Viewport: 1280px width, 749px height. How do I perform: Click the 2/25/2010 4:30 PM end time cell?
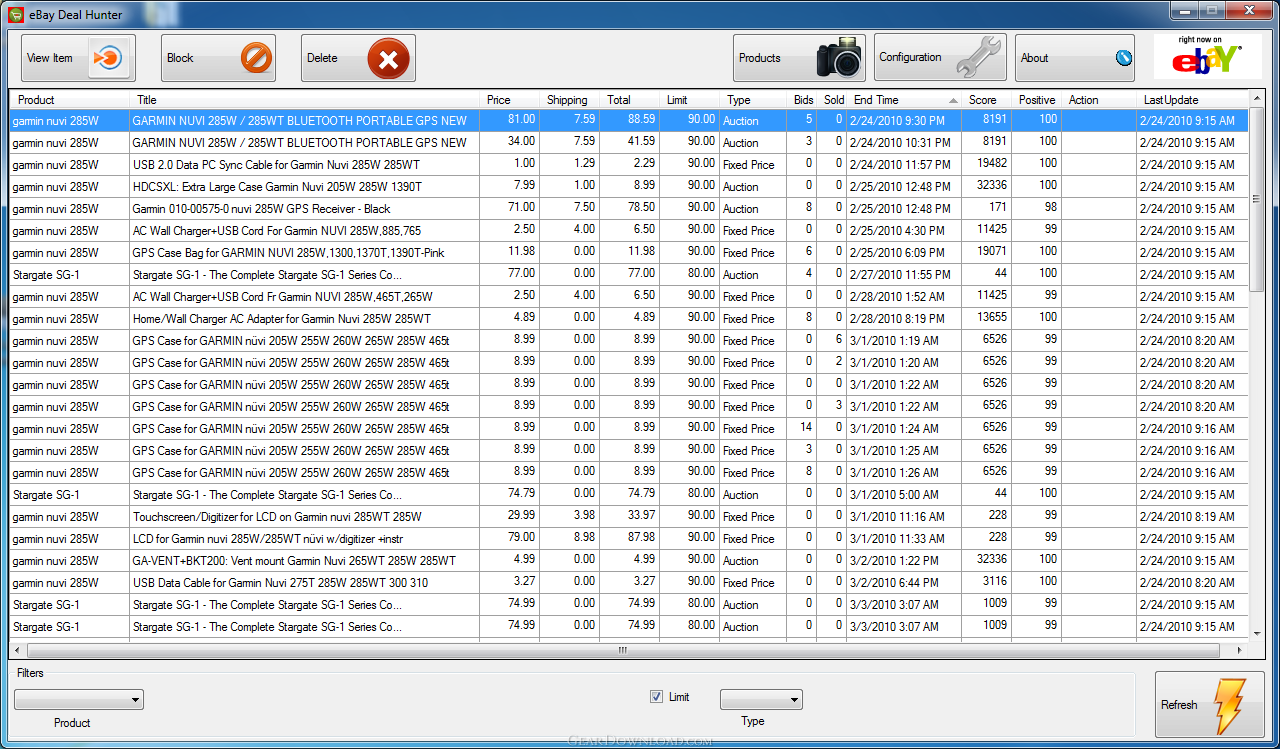904,230
